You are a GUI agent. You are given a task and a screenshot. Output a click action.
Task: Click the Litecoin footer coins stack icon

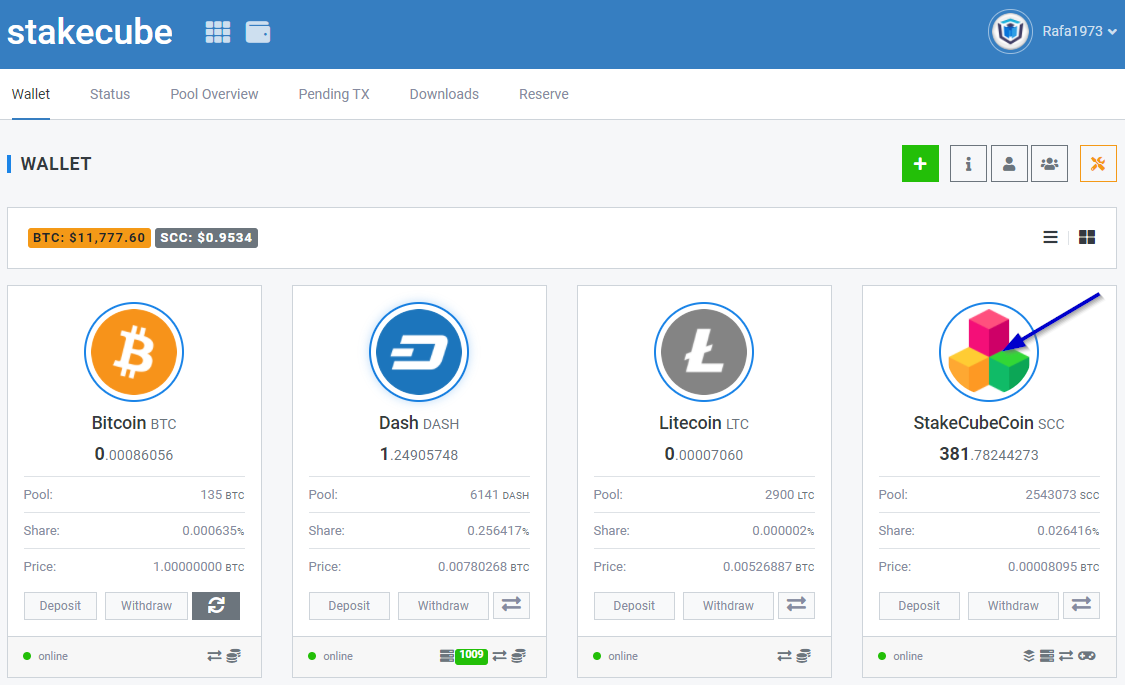[x=804, y=656]
